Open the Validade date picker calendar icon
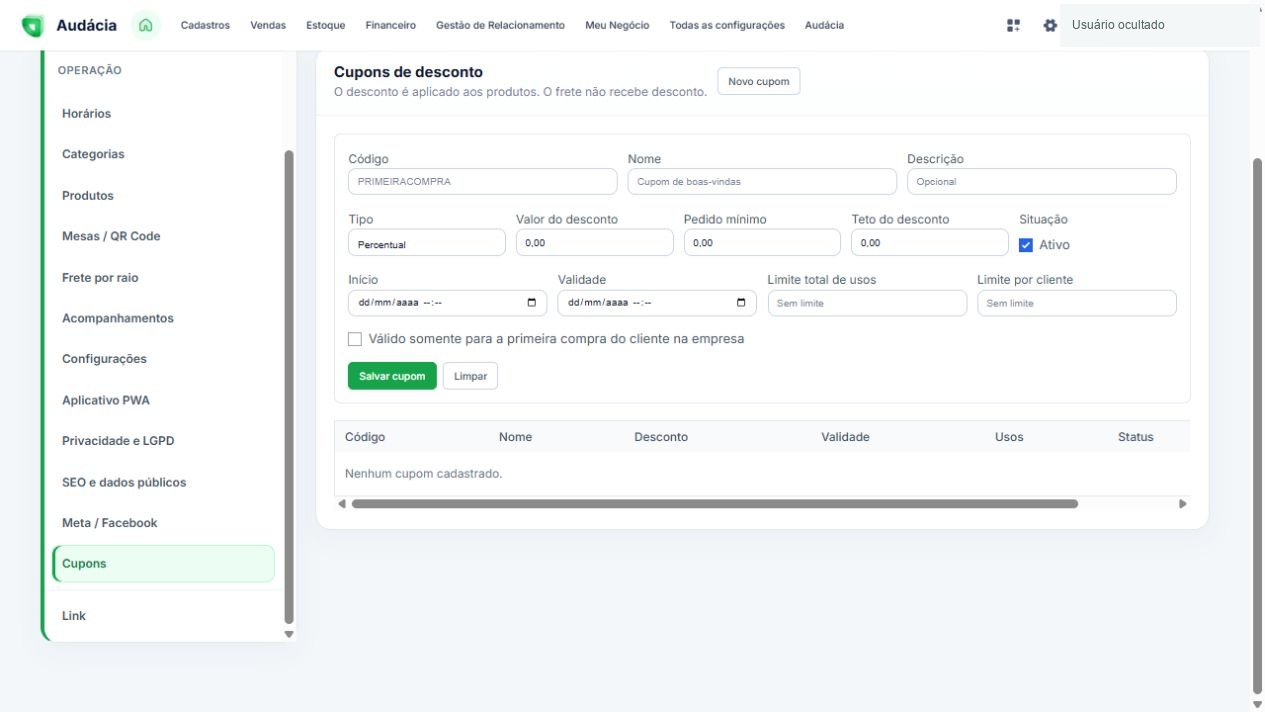 [x=741, y=303]
